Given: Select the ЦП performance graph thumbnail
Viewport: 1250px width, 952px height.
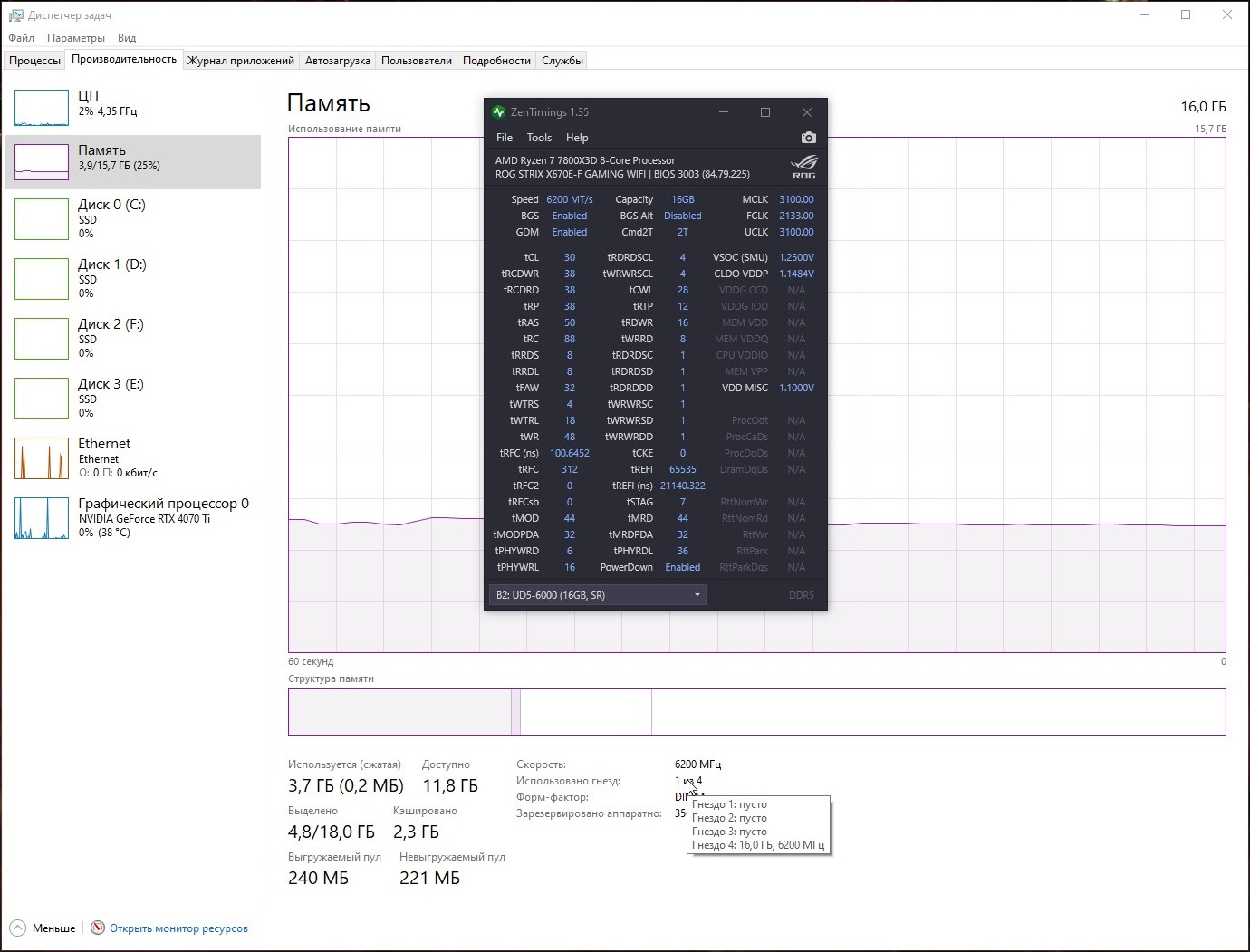Looking at the screenshot, I should tap(42, 108).
